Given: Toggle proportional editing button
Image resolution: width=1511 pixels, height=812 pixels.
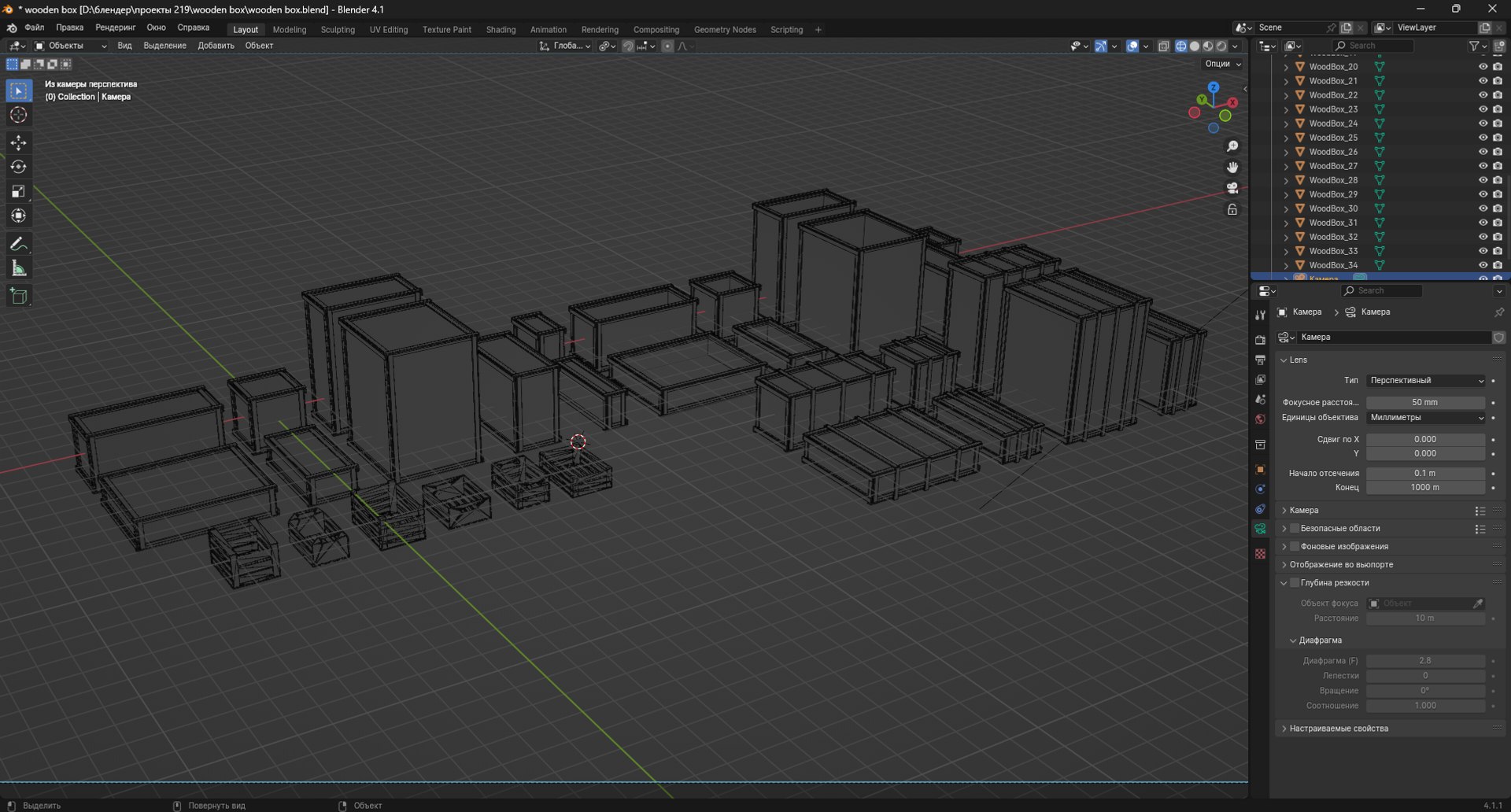Looking at the screenshot, I should [667, 46].
